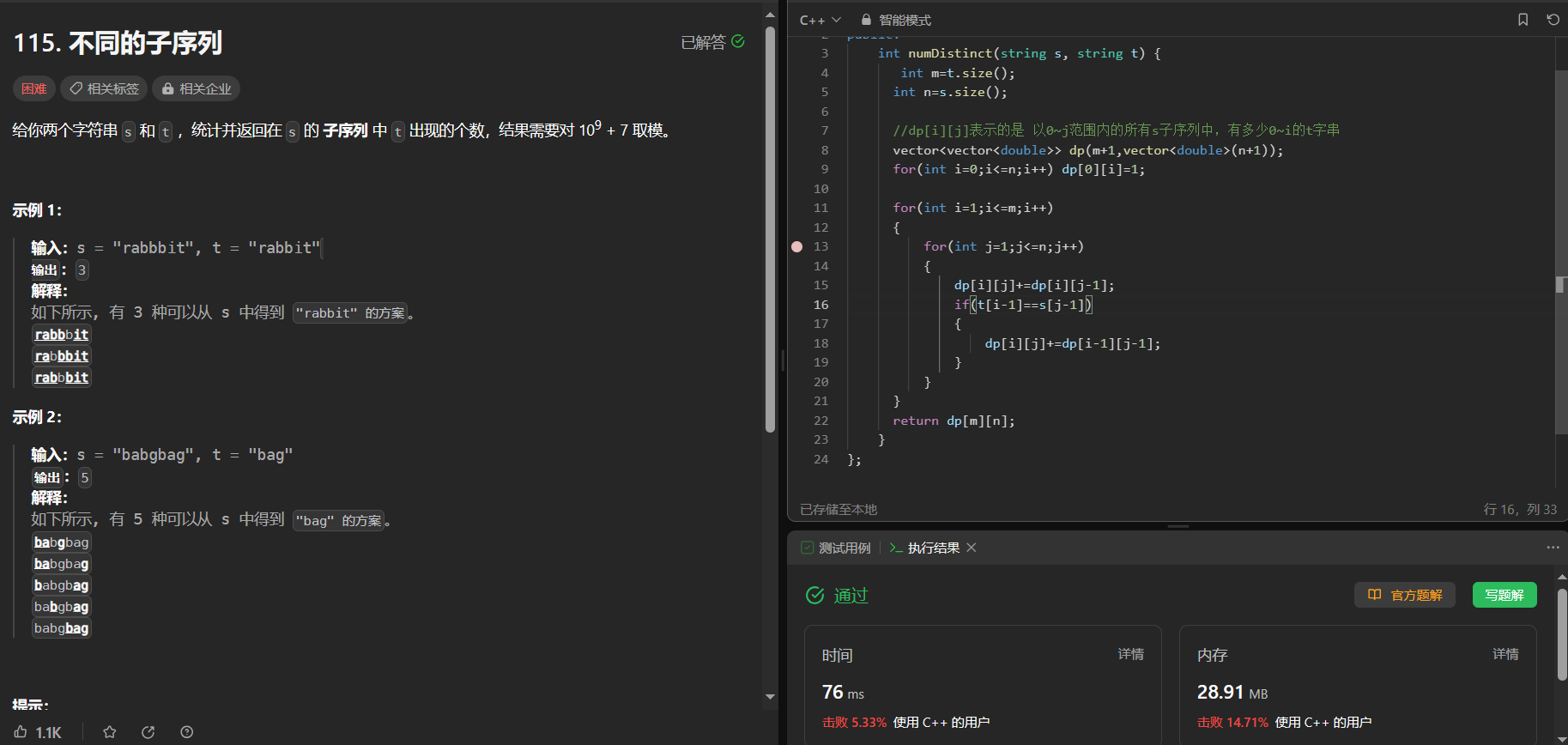Click the 示例 2 heading

point(37,417)
